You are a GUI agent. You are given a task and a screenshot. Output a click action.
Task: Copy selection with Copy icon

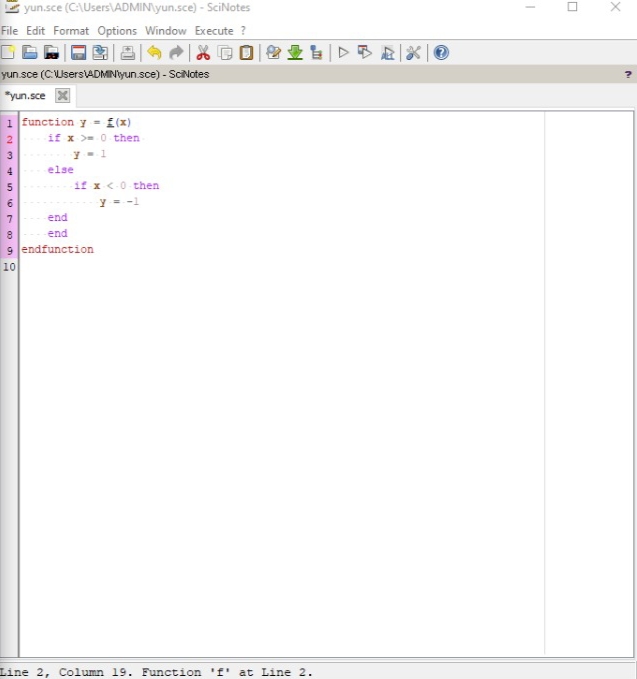[225, 53]
